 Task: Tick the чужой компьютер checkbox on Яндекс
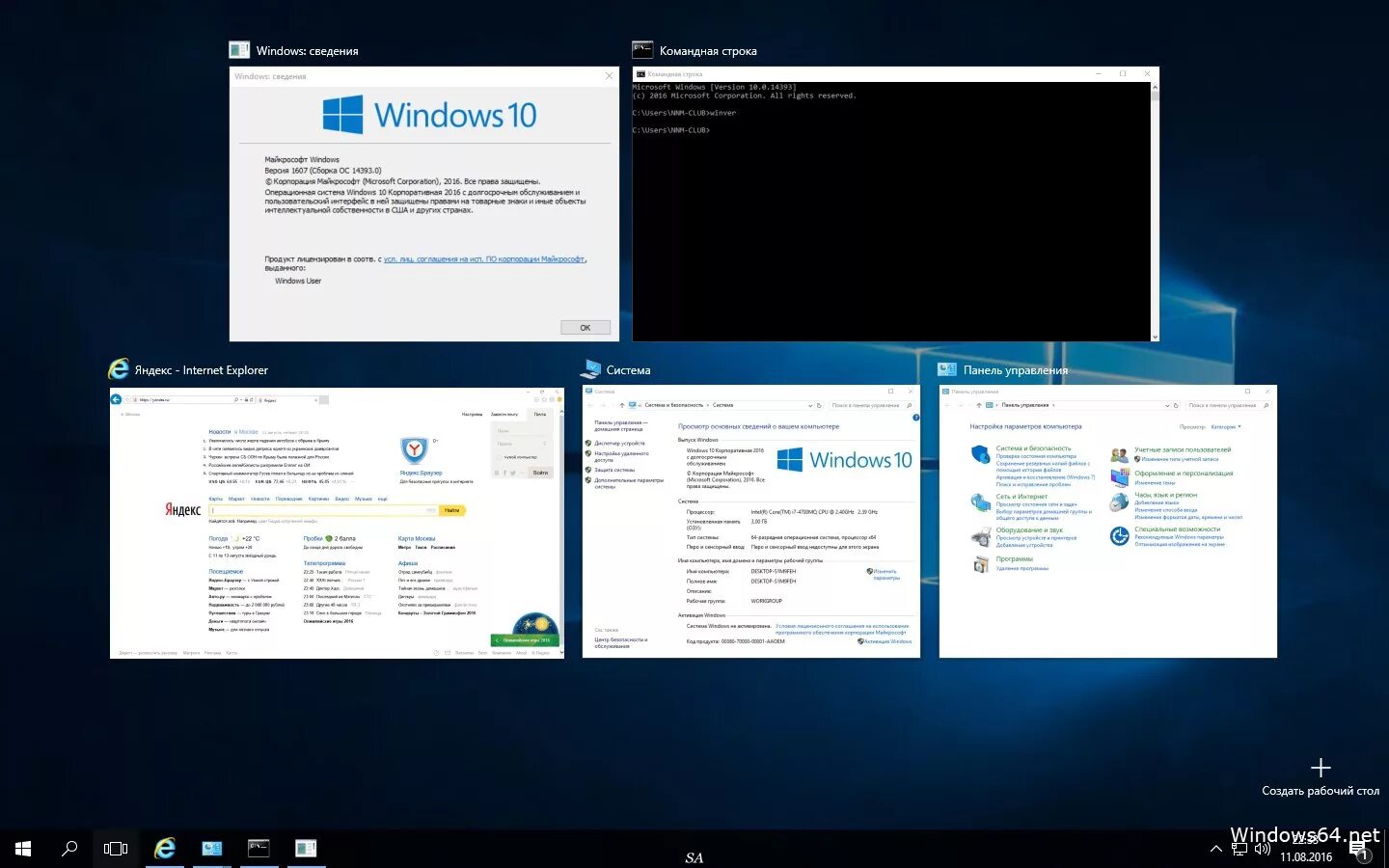point(500,457)
